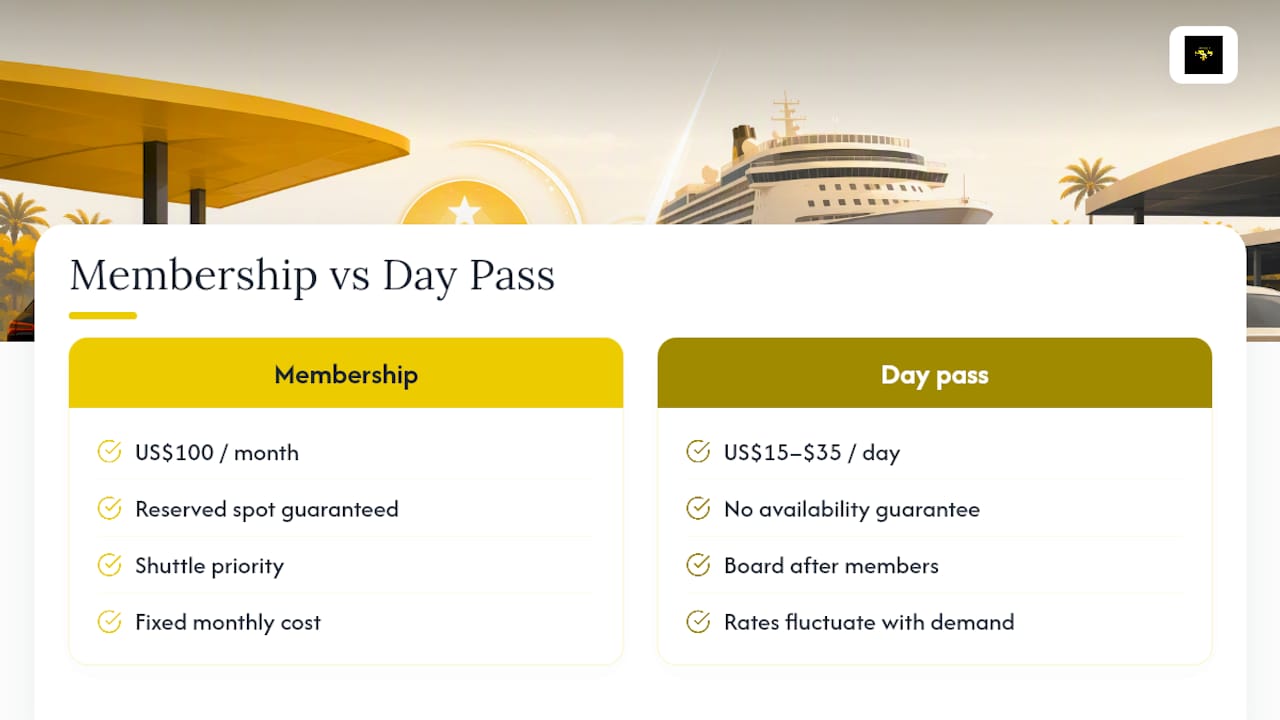Click check icon beside US$15–$35 / day
Screen dimensions: 1280x720
pos(698,452)
